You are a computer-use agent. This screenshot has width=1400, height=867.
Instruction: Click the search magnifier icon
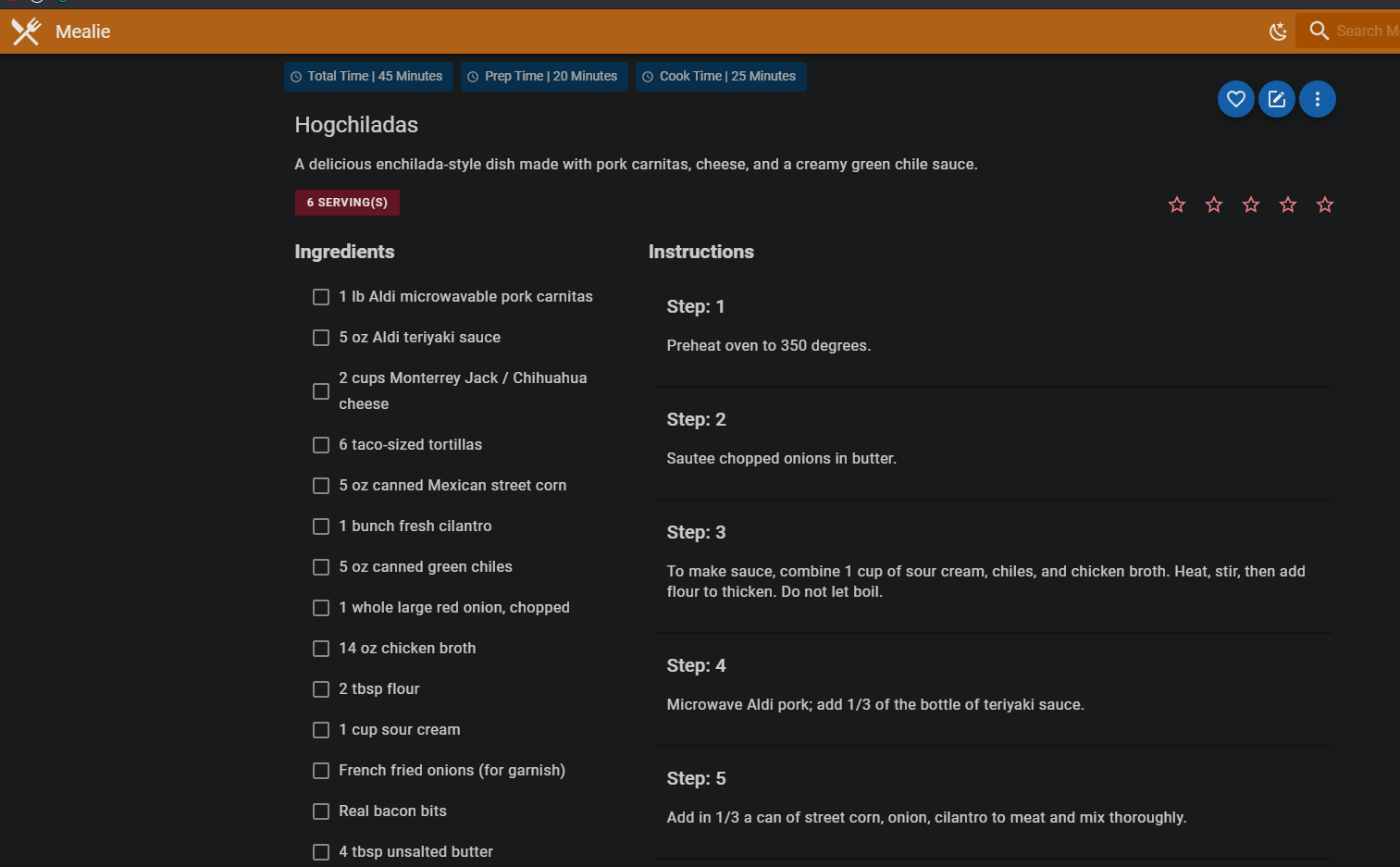(1319, 31)
